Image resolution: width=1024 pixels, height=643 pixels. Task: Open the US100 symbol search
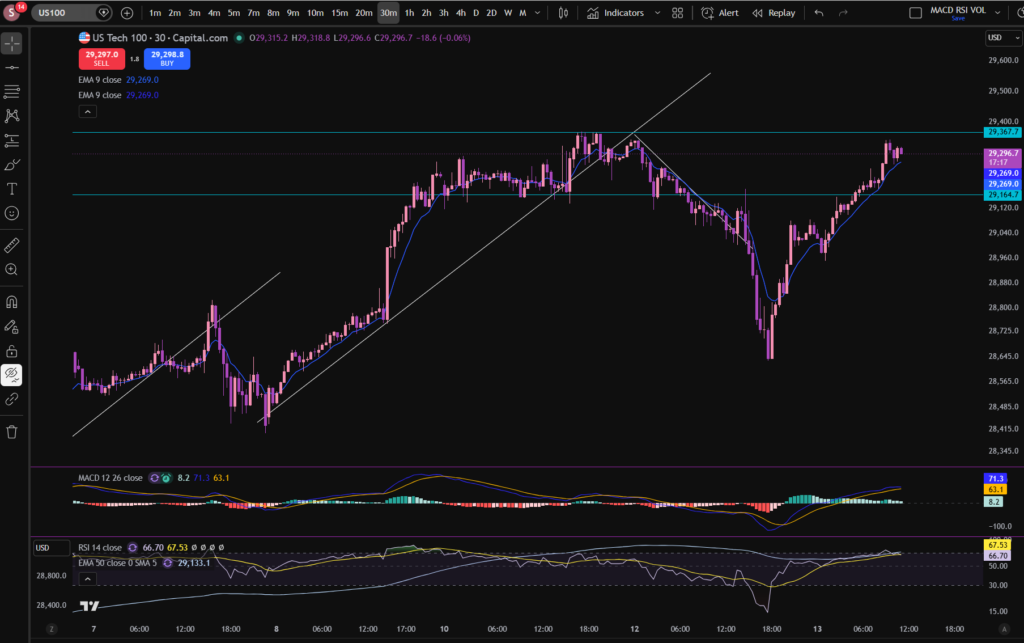coord(64,12)
